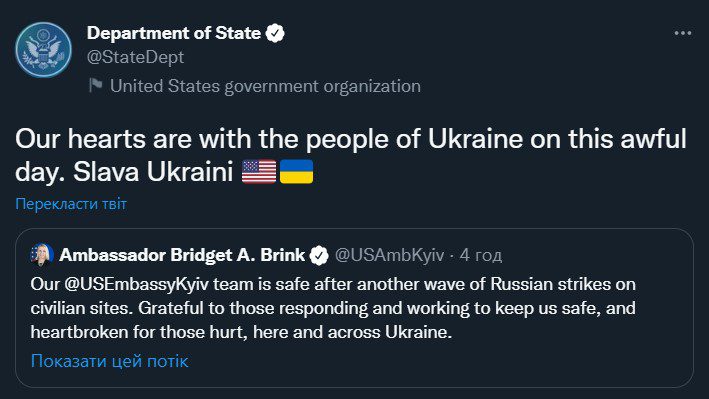Click the government organization flag icon
The image size is (709, 399).
(x=95, y=85)
